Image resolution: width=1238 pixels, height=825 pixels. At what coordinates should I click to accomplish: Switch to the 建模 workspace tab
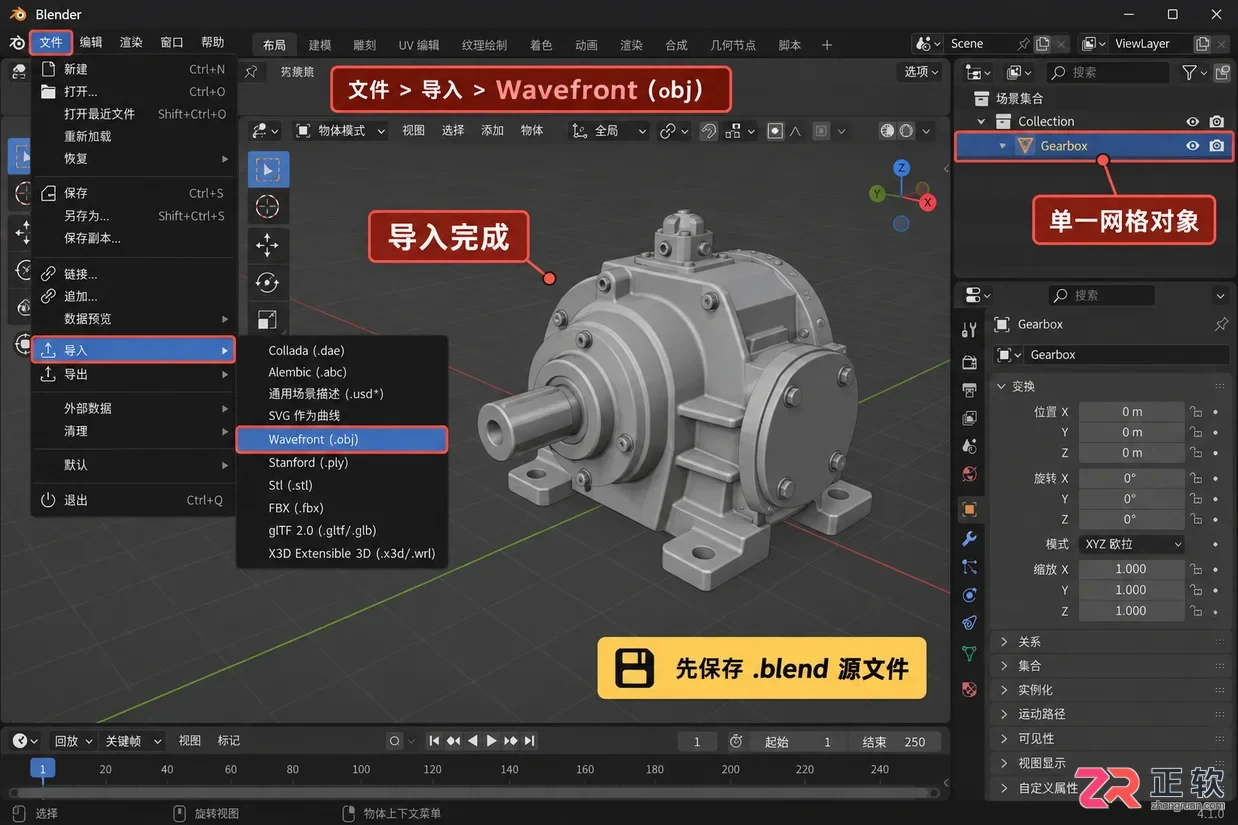tap(320, 45)
